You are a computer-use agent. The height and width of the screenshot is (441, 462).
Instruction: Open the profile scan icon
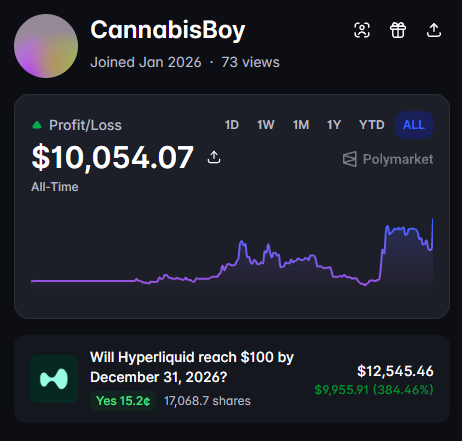coord(362,30)
